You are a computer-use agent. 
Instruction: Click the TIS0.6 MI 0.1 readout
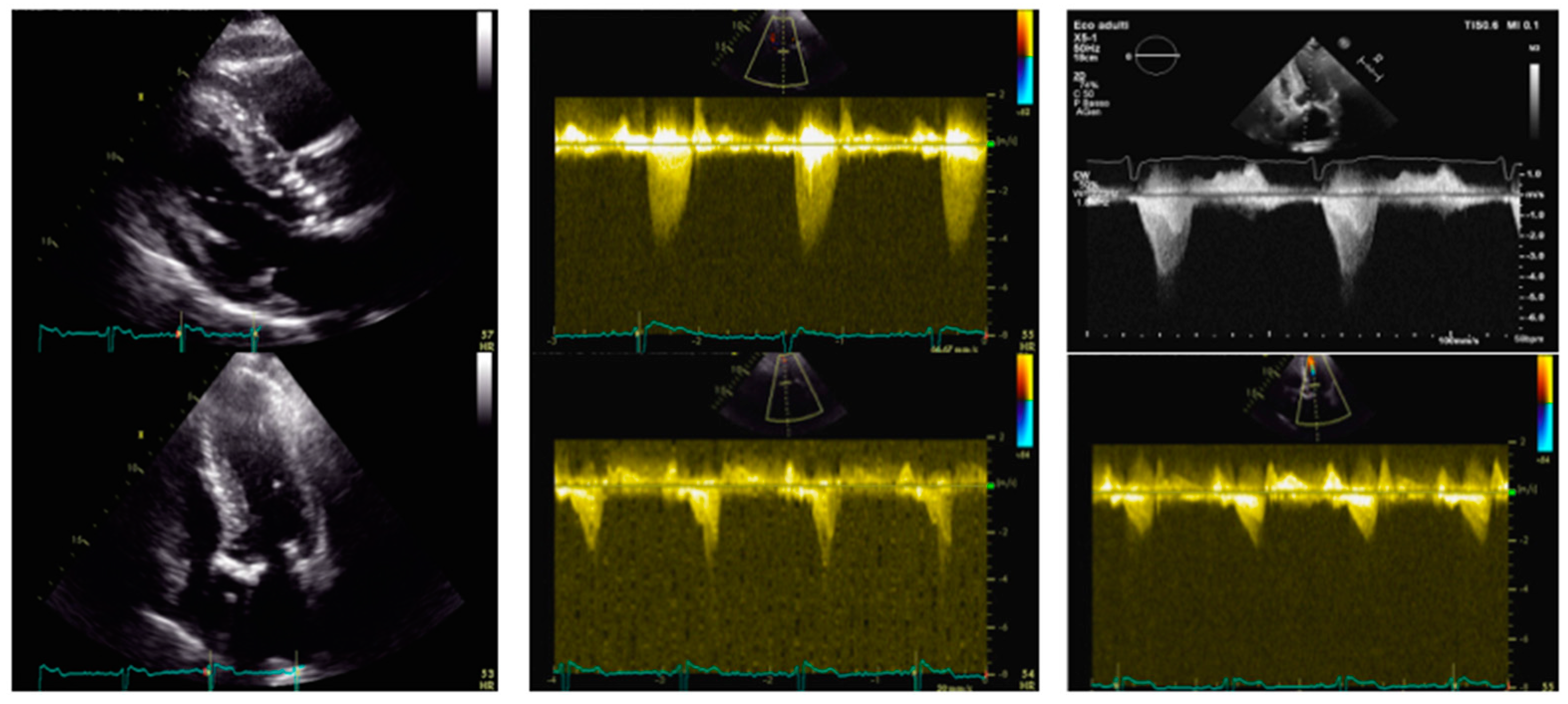pos(1501,25)
